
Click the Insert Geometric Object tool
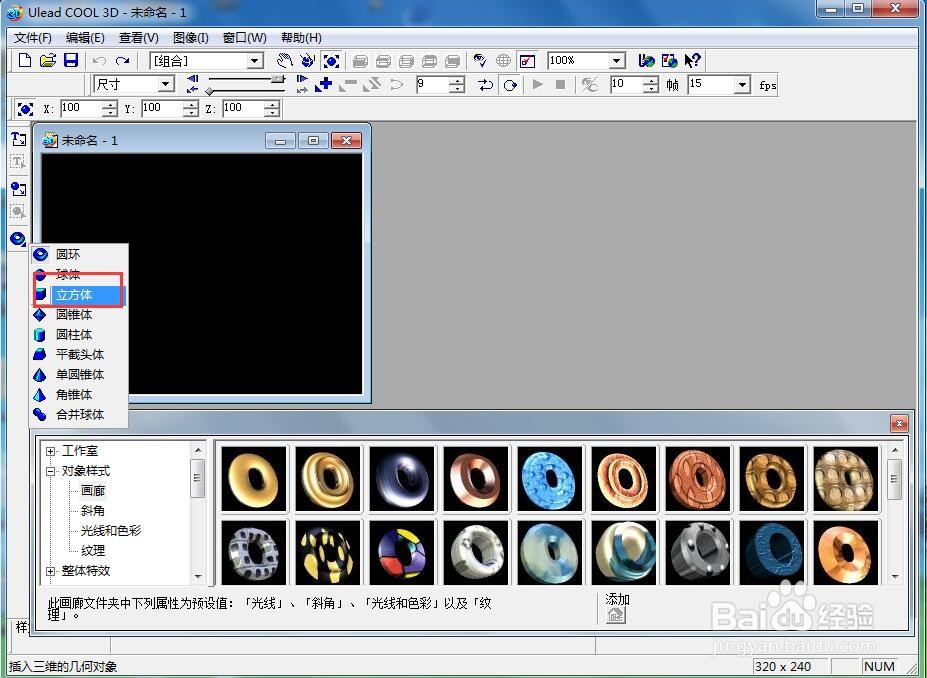(x=18, y=239)
